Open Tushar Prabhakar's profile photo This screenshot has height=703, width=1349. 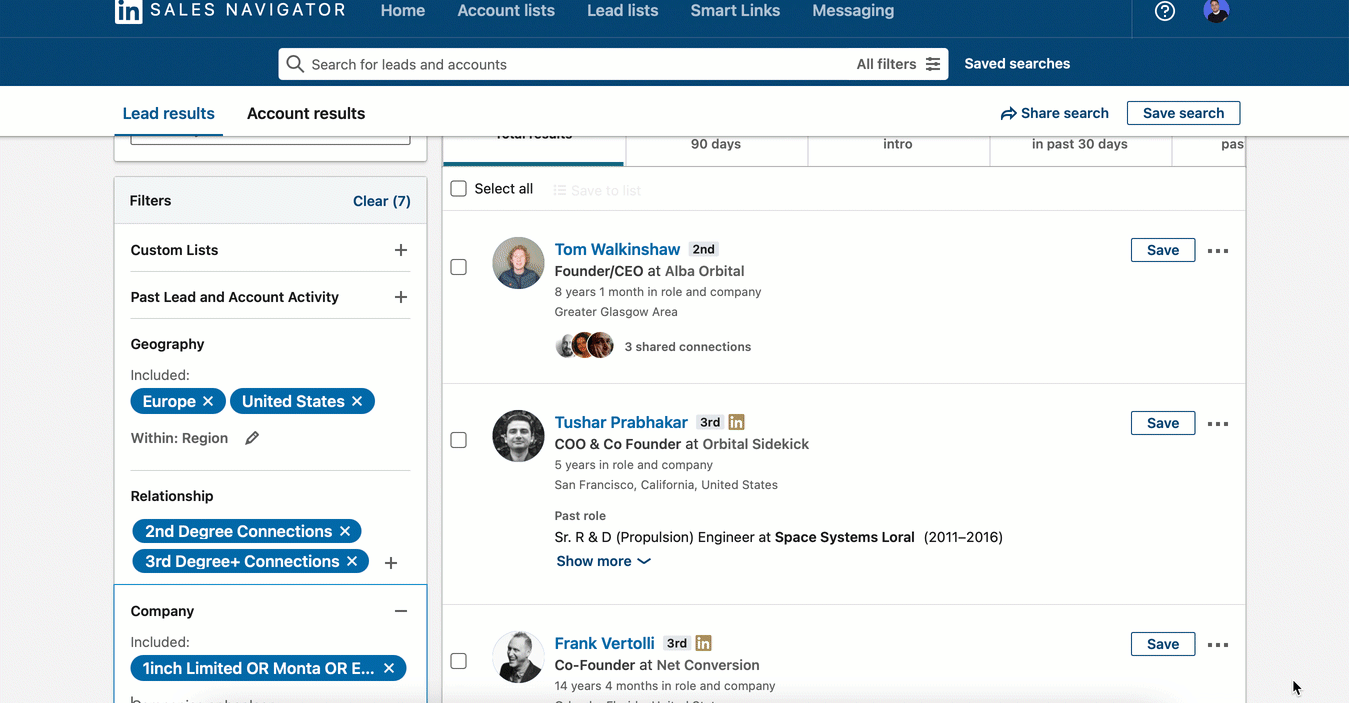click(x=518, y=436)
